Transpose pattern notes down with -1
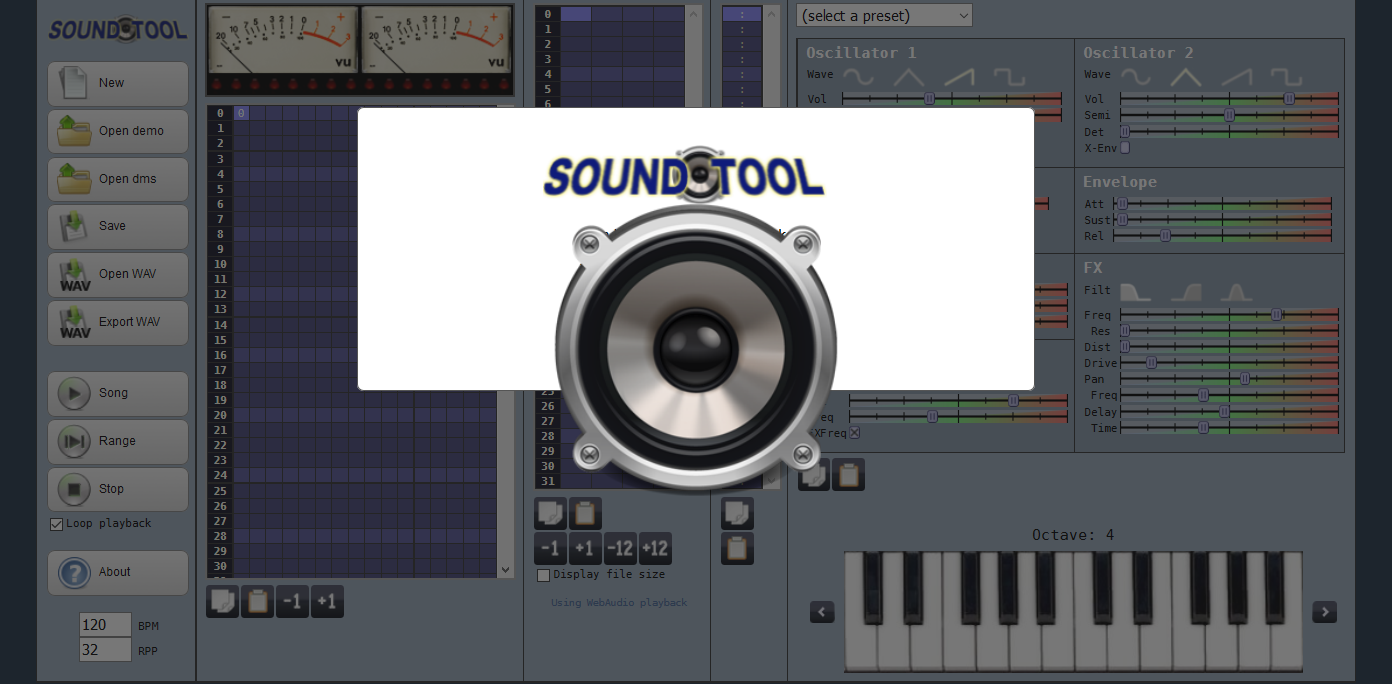The width and height of the screenshot is (1392, 684). point(550,549)
